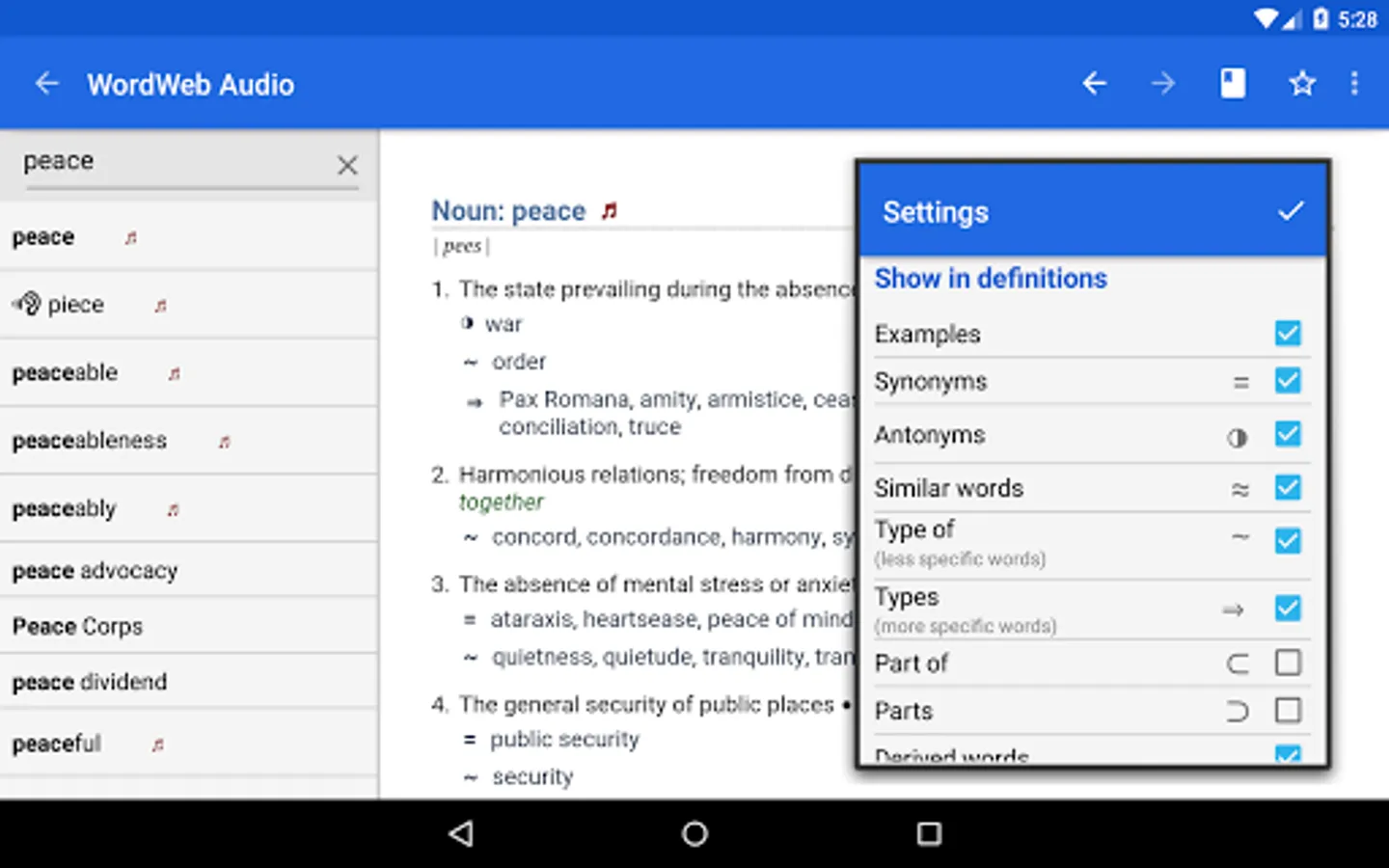Play audio note next to 'peaceful'
This screenshot has width=1389, height=868.
click(x=157, y=745)
